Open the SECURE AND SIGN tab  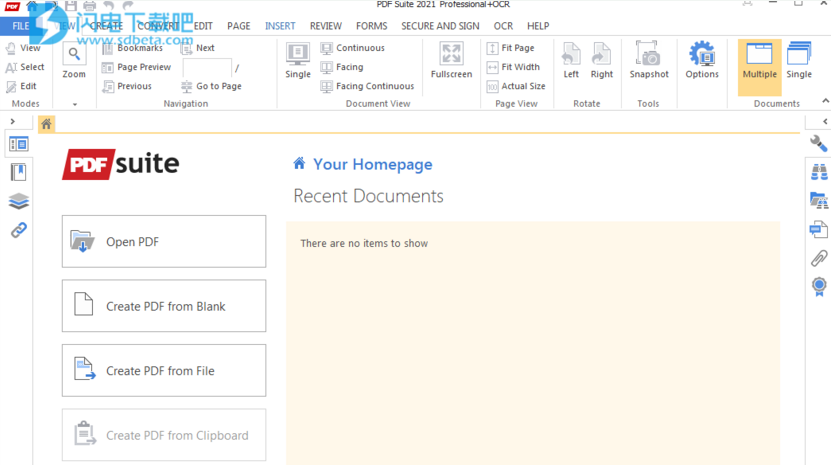click(440, 26)
